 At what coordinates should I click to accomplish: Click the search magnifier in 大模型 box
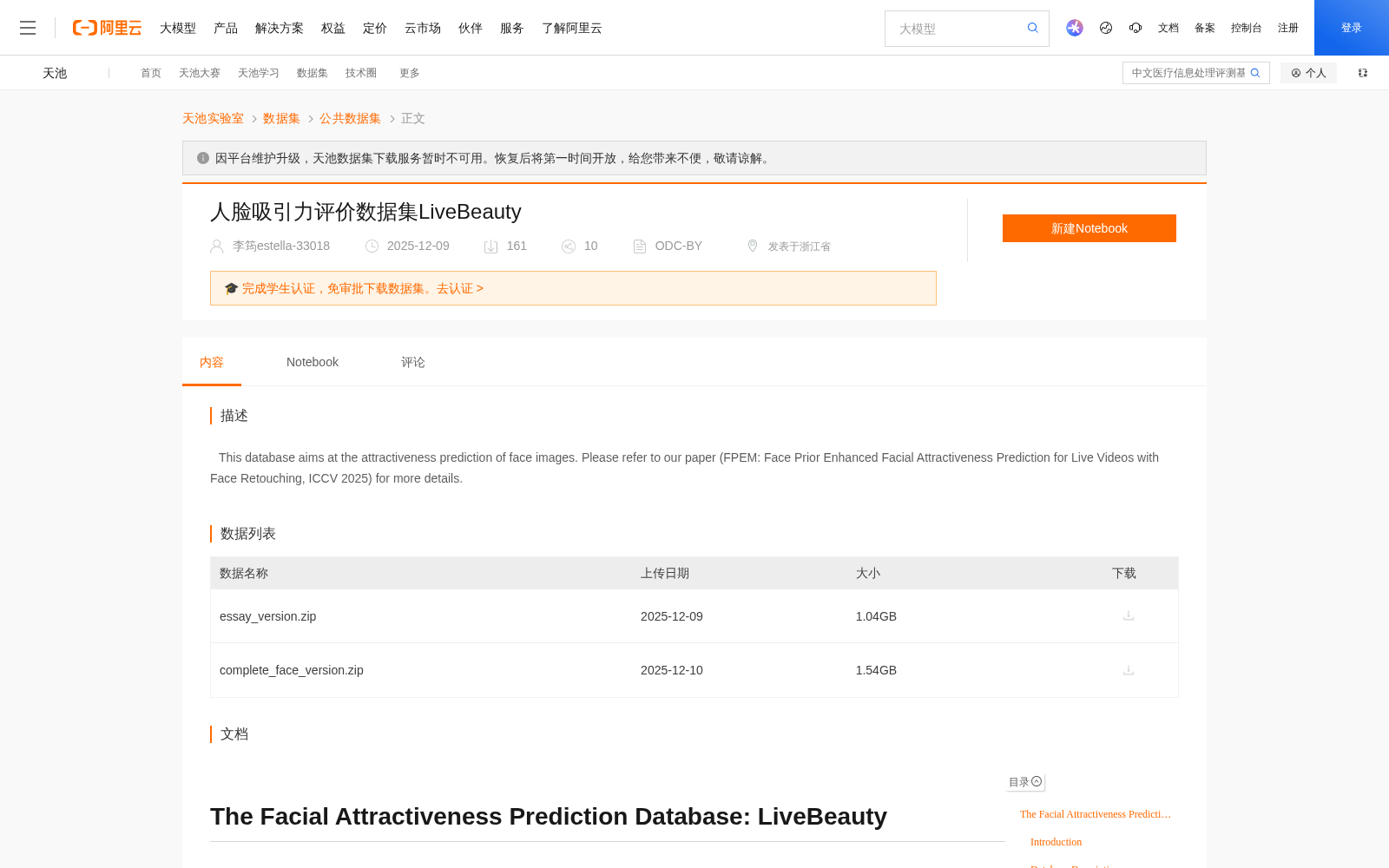pyautogui.click(x=1033, y=28)
